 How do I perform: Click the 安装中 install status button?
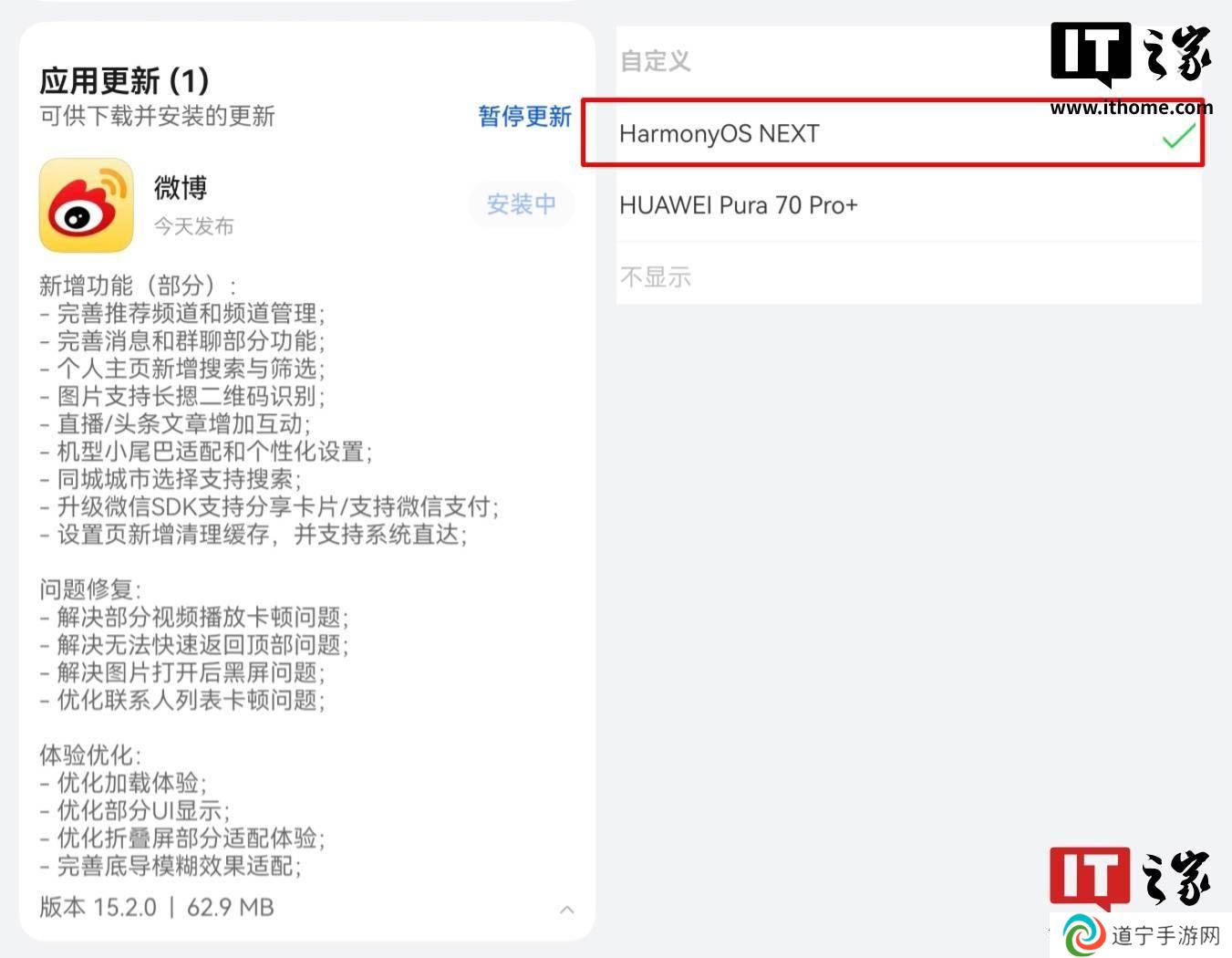[522, 203]
